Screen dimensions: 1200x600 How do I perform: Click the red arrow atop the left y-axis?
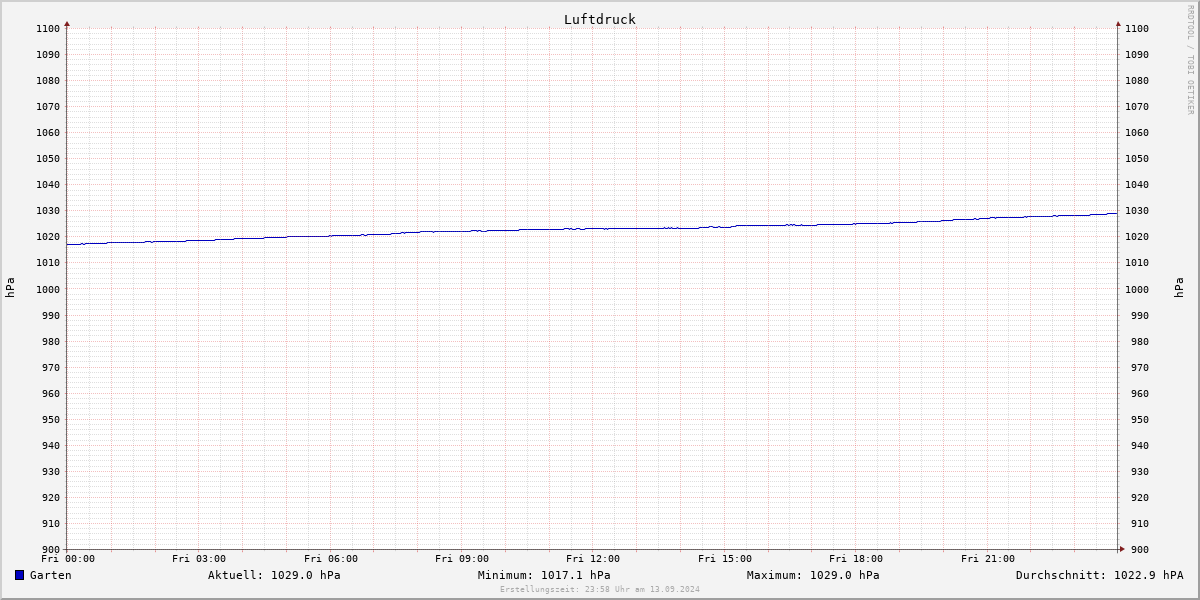pos(67,23)
